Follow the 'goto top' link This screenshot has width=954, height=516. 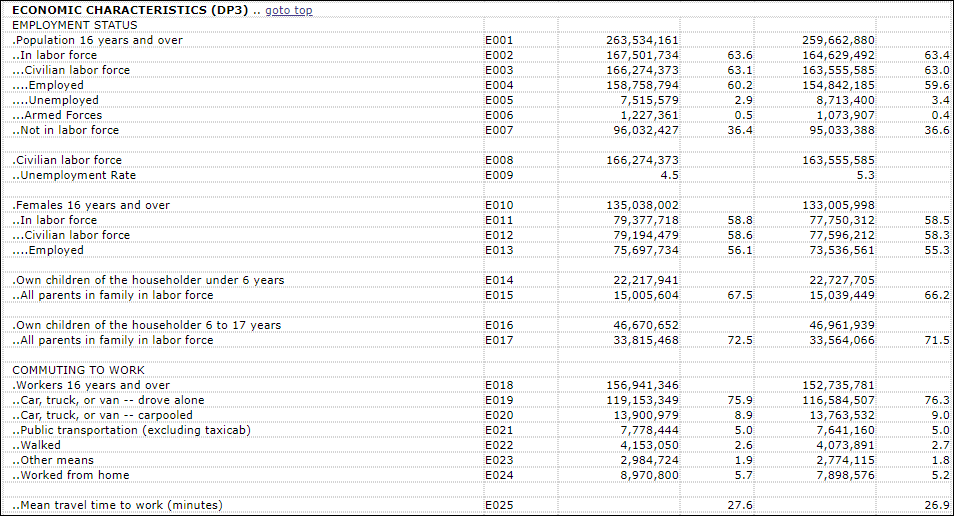288,10
